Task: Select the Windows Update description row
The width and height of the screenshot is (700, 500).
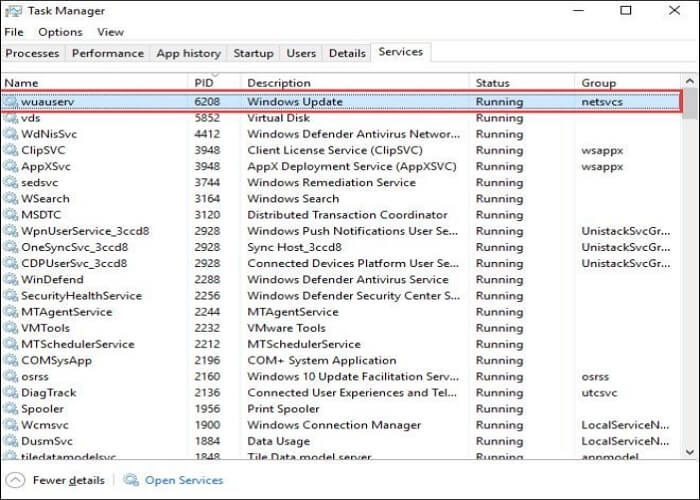Action: pyautogui.click(x=295, y=102)
